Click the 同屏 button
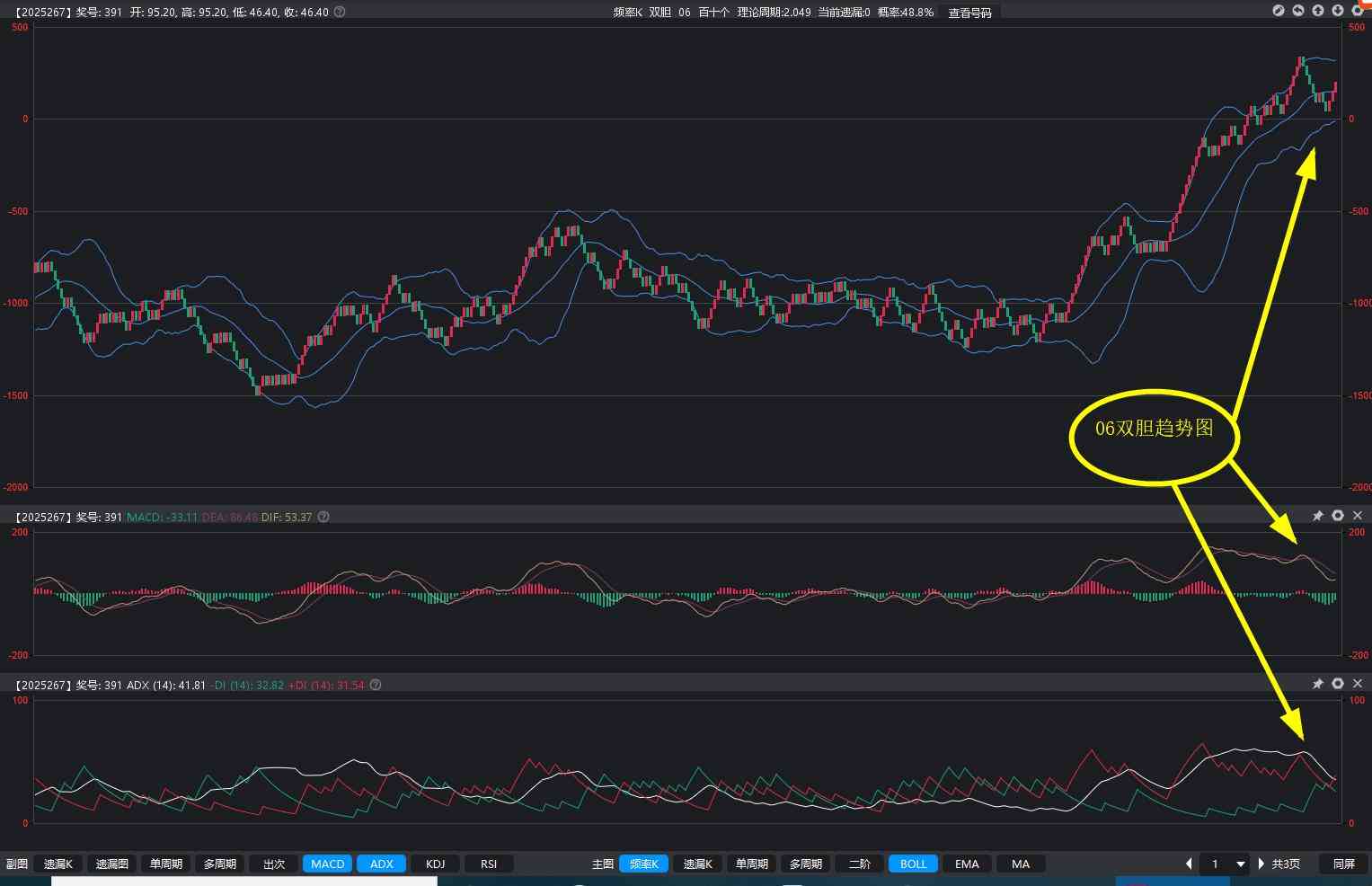 [x=1343, y=864]
